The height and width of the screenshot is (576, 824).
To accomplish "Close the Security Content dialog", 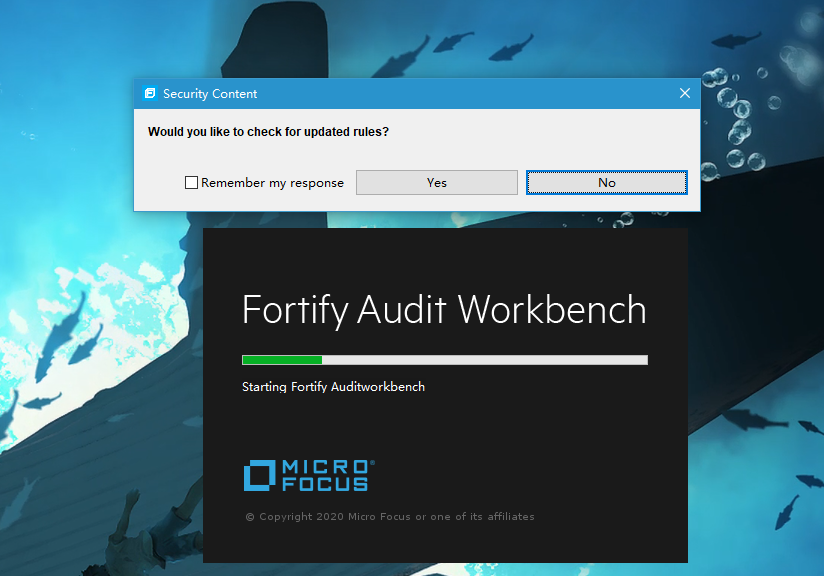I will point(685,93).
